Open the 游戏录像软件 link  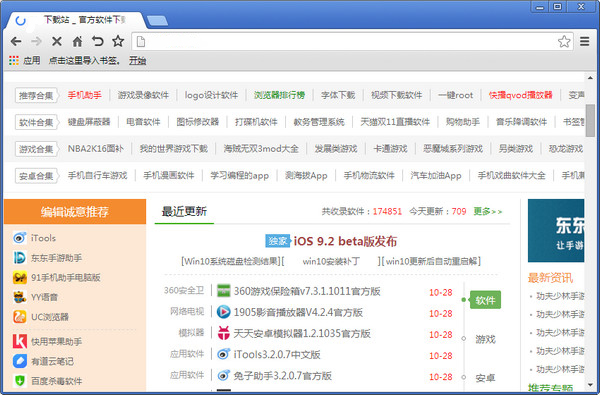pos(143,95)
